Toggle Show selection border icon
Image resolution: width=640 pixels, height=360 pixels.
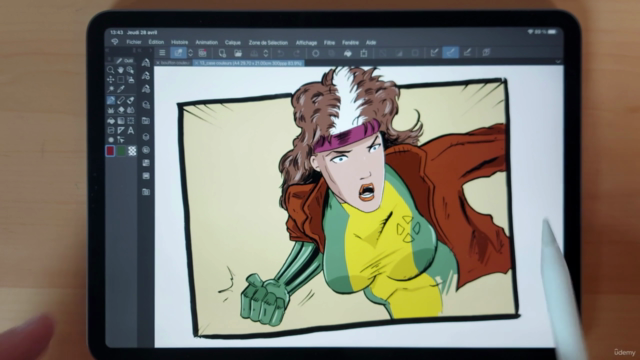415,53
